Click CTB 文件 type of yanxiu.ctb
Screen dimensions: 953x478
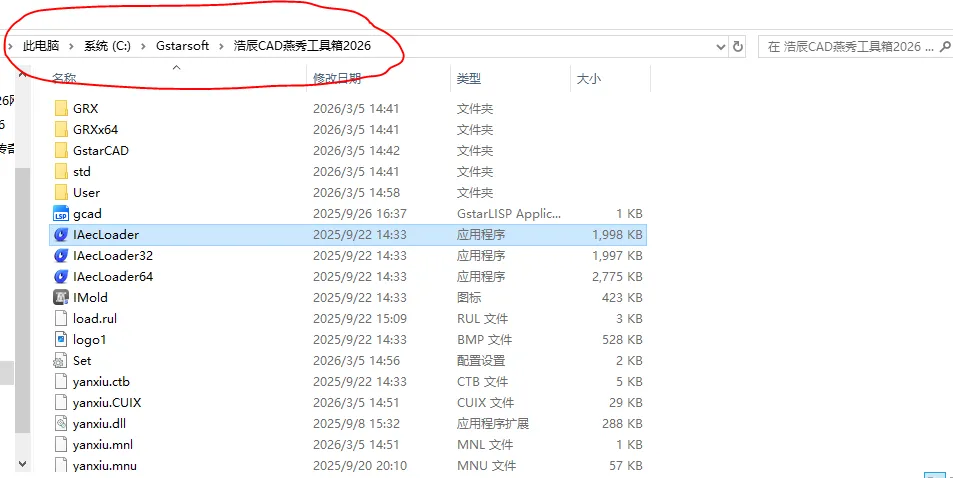pyautogui.click(x=483, y=381)
